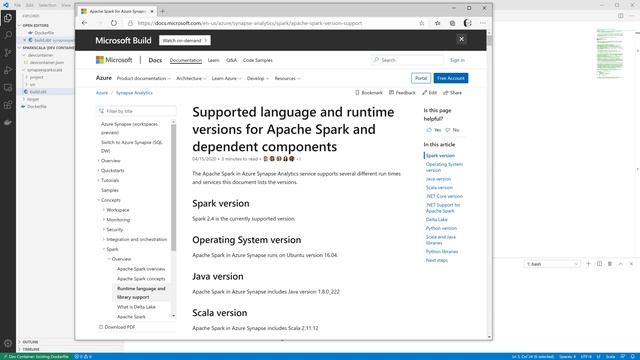Open browser Settings and more menu
Viewport: 640px width, 360px height.
tap(483, 23)
